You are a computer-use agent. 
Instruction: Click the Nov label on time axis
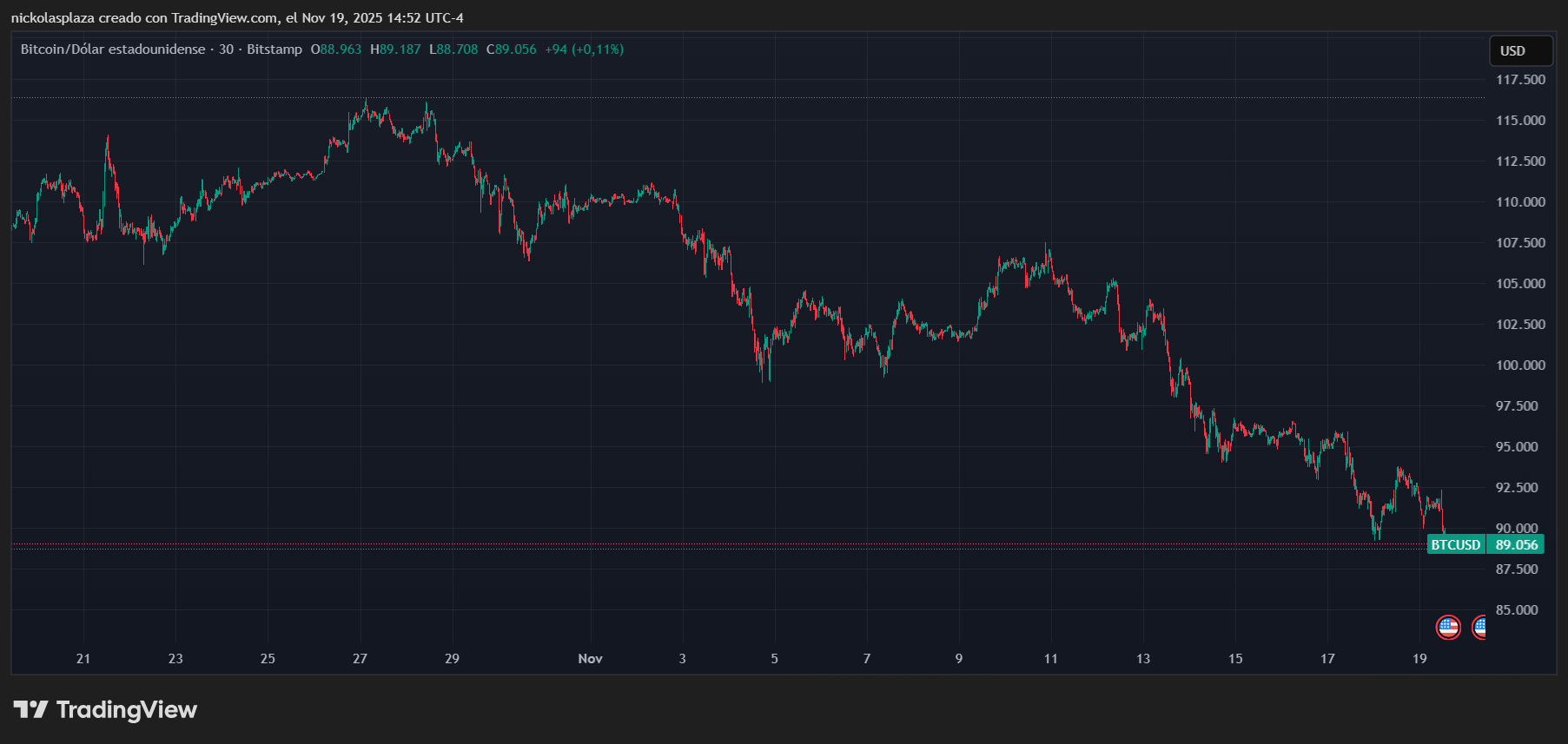pos(590,659)
